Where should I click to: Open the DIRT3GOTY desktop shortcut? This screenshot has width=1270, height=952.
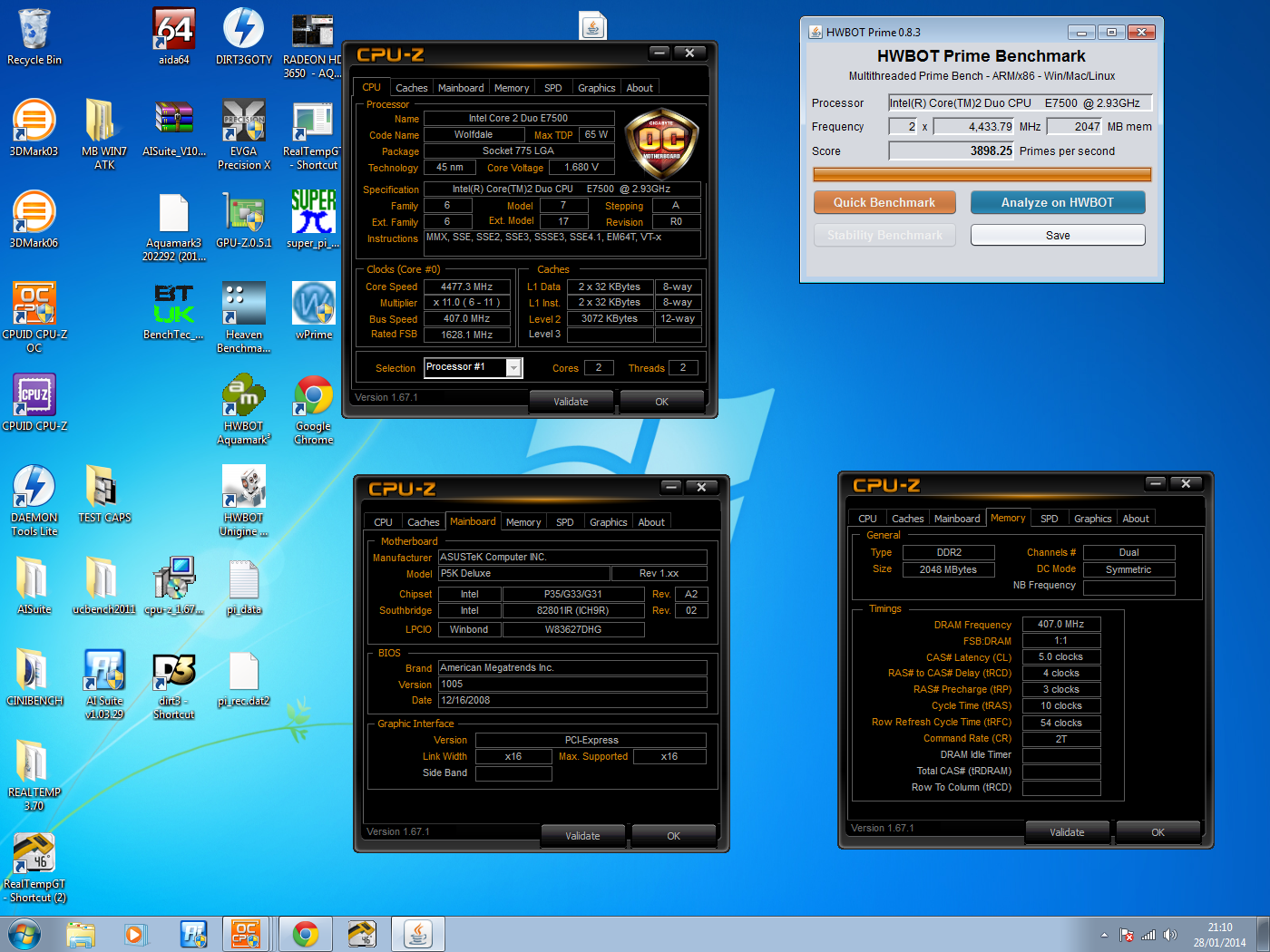tap(244, 38)
